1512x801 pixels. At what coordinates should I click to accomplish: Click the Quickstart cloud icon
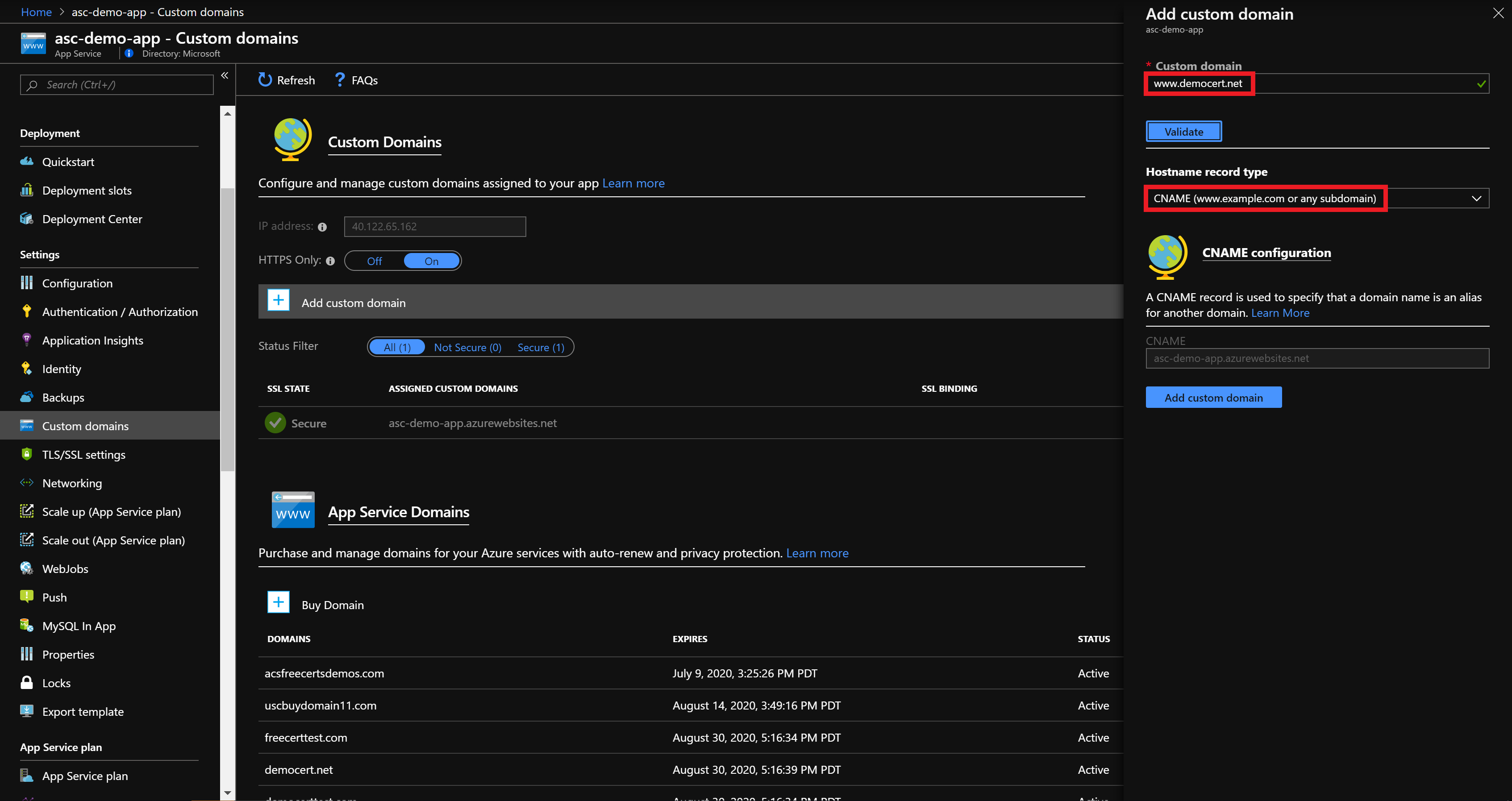tap(26, 162)
